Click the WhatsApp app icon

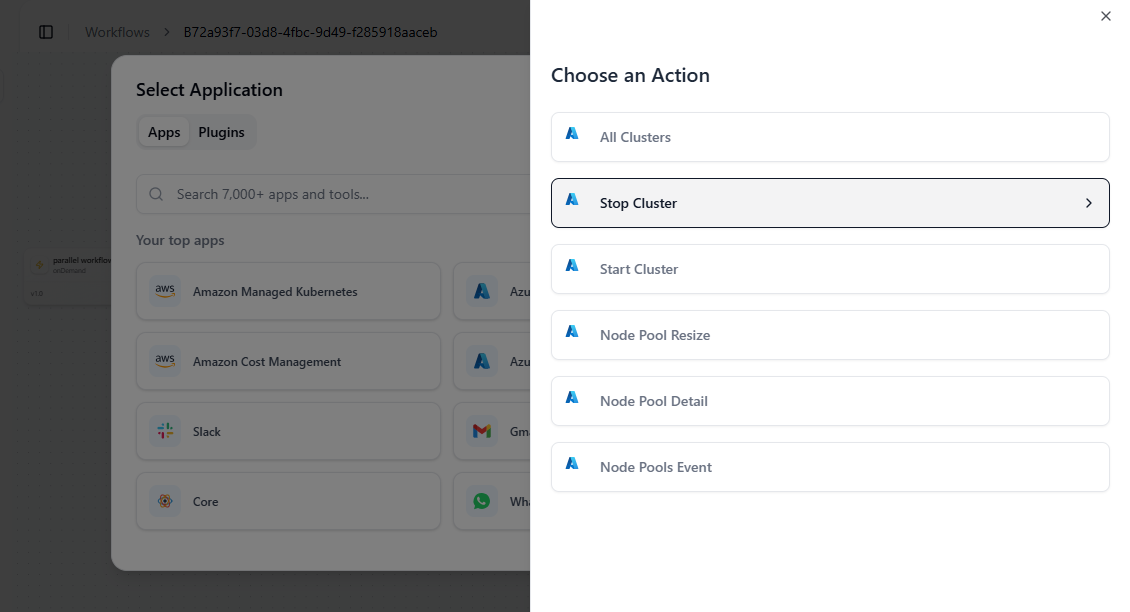482,502
